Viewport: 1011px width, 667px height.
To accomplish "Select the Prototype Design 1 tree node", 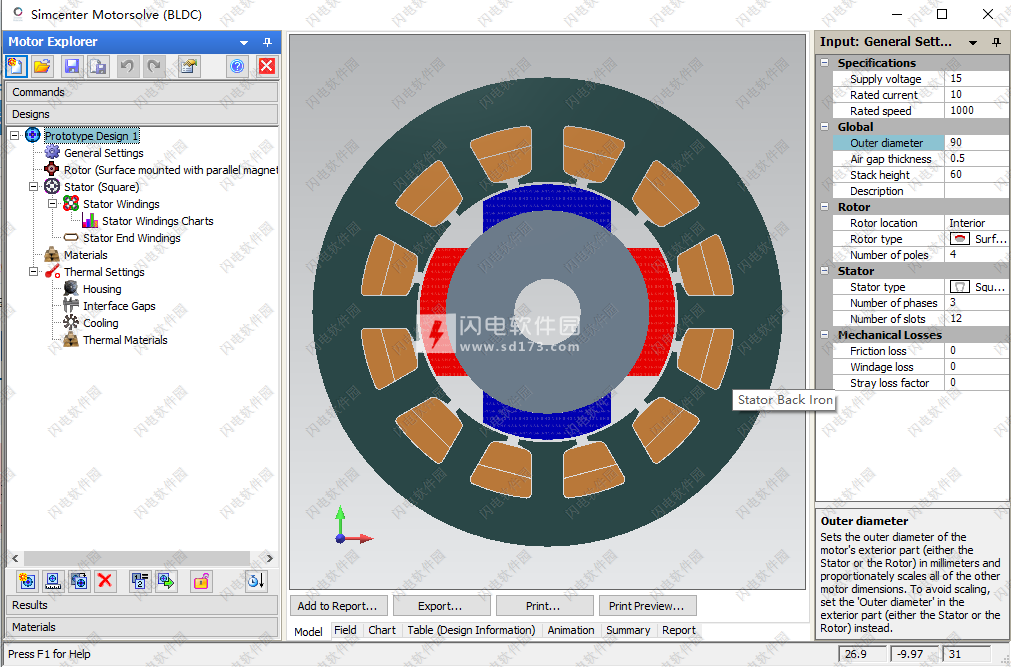I will click(x=91, y=136).
